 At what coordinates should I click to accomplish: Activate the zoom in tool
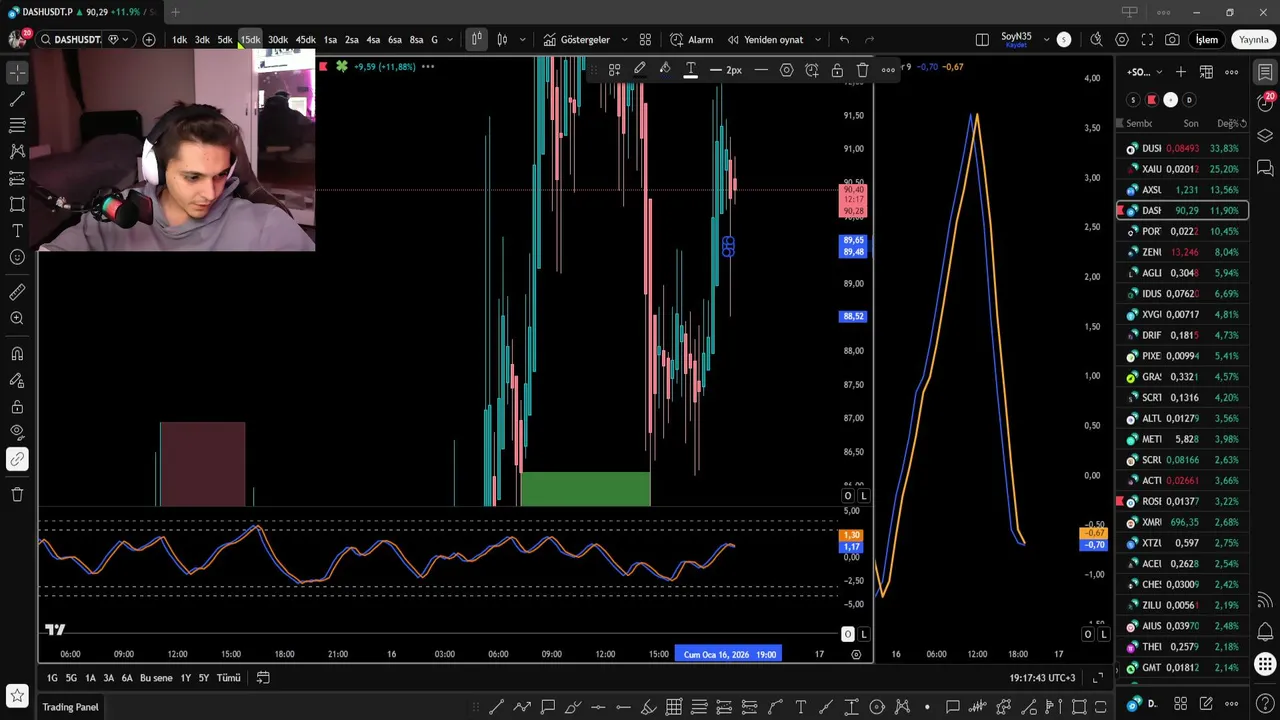(x=17, y=318)
